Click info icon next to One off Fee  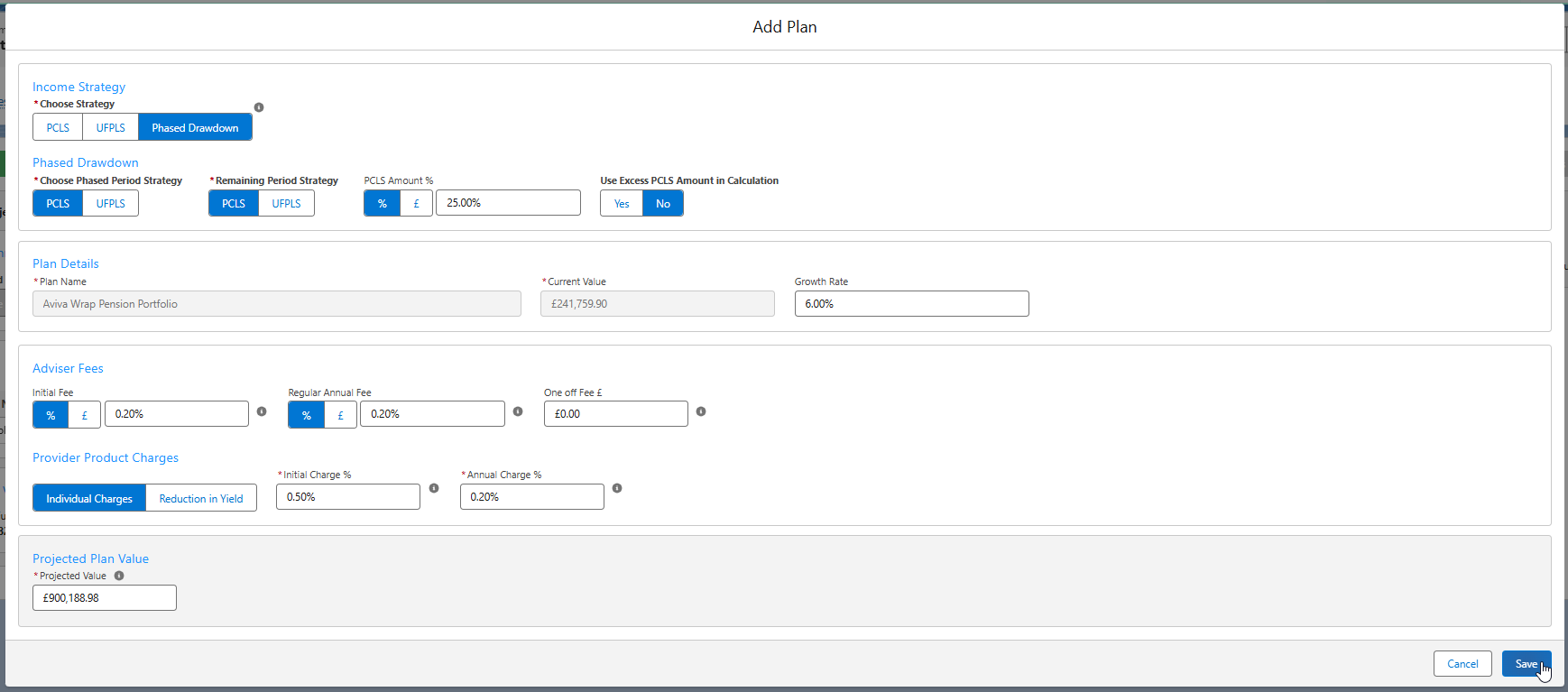tap(701, 411)
